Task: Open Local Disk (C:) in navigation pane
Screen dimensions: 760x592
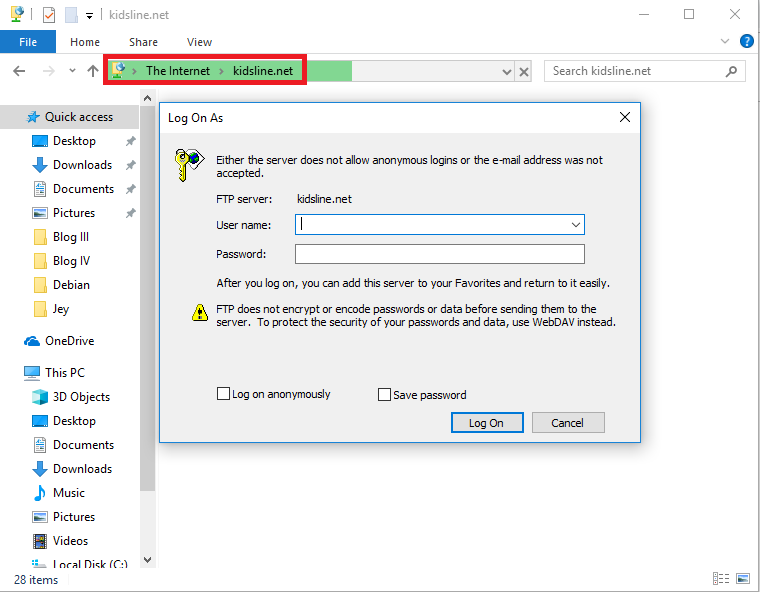Action: pyautogui.click(x=90, y=564)
